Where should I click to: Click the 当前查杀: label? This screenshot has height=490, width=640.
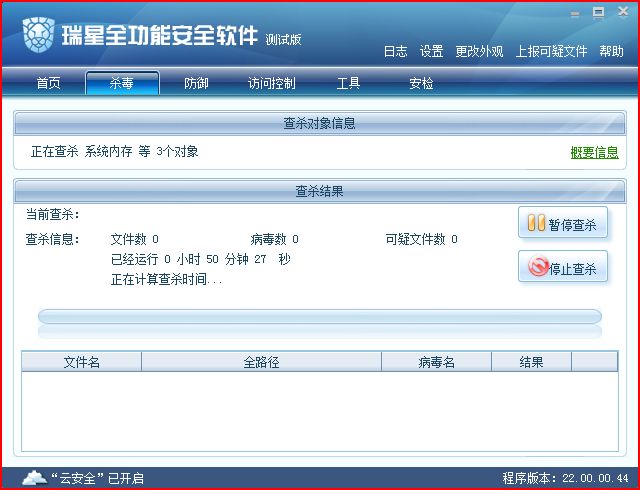point(53,214)
